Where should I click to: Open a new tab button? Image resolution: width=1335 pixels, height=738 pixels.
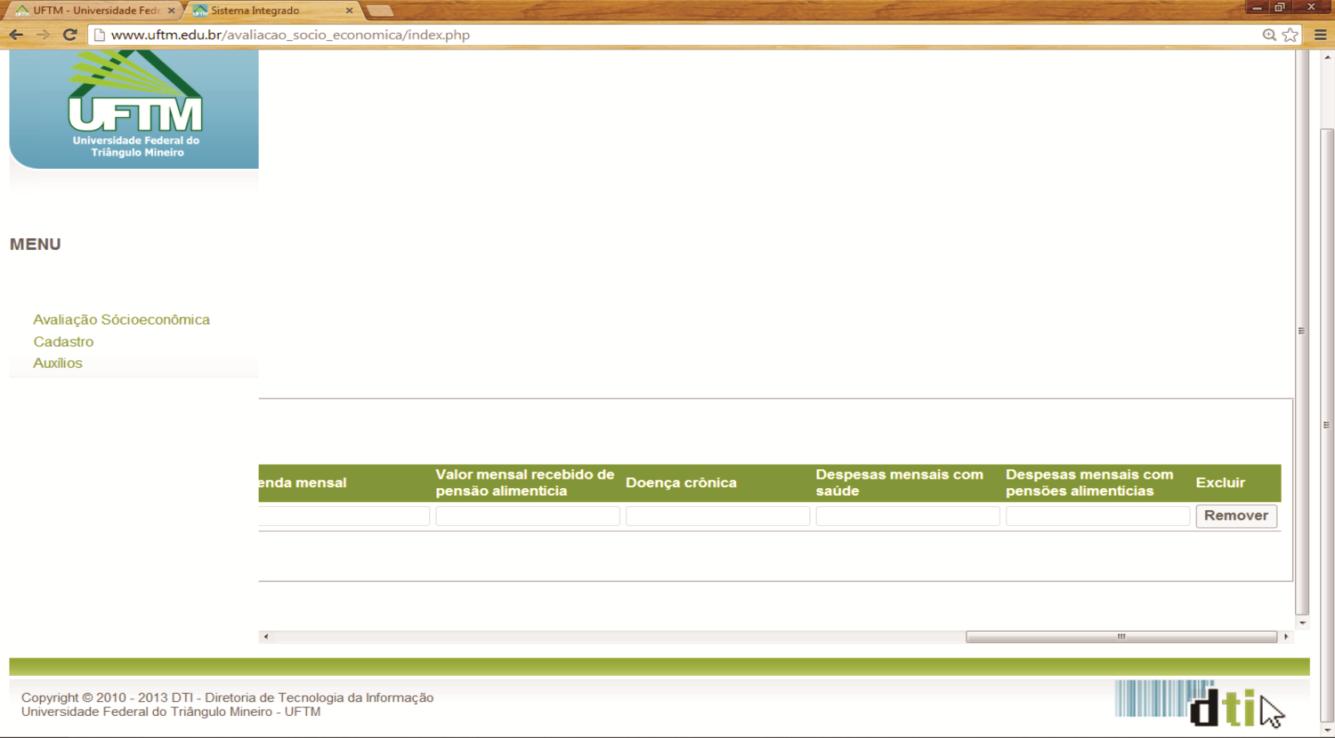[380, 10]
